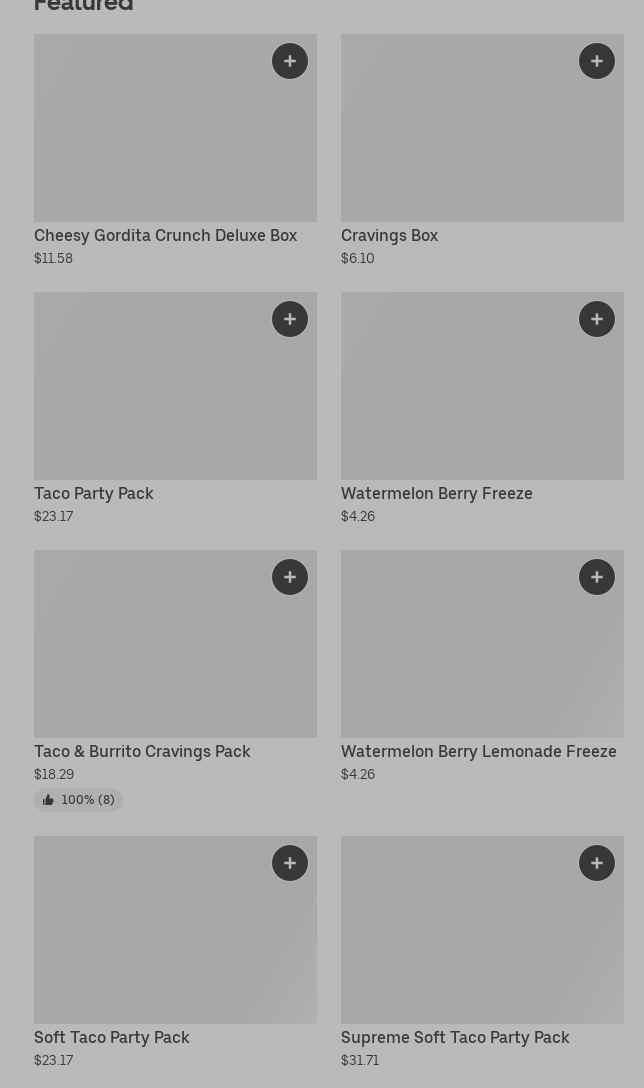
Task: Click the Soft Taco Party Pack name
Action: click(111, 1037)
